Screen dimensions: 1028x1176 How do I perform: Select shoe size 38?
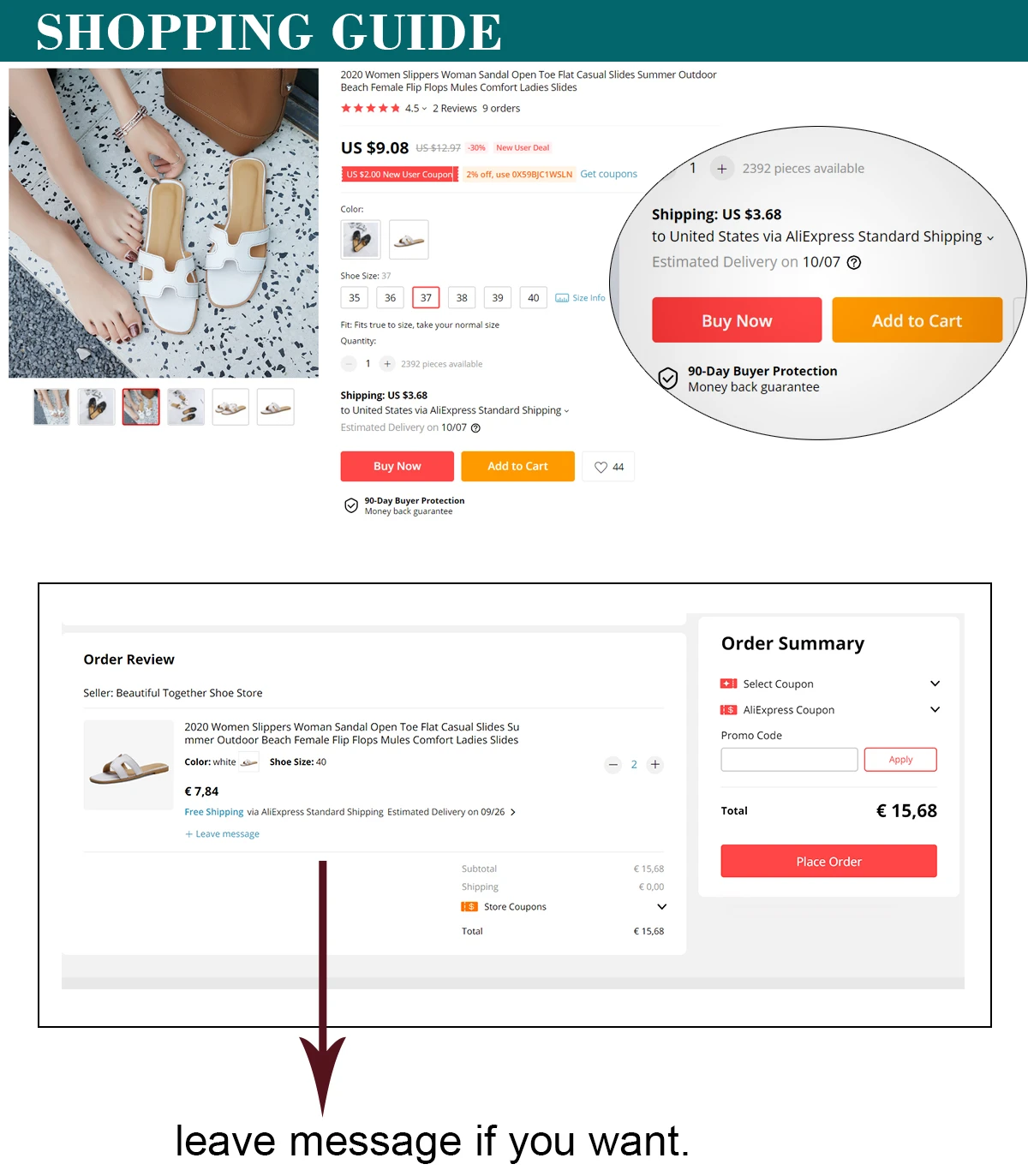pyautogui.click(x=462, y=298)
